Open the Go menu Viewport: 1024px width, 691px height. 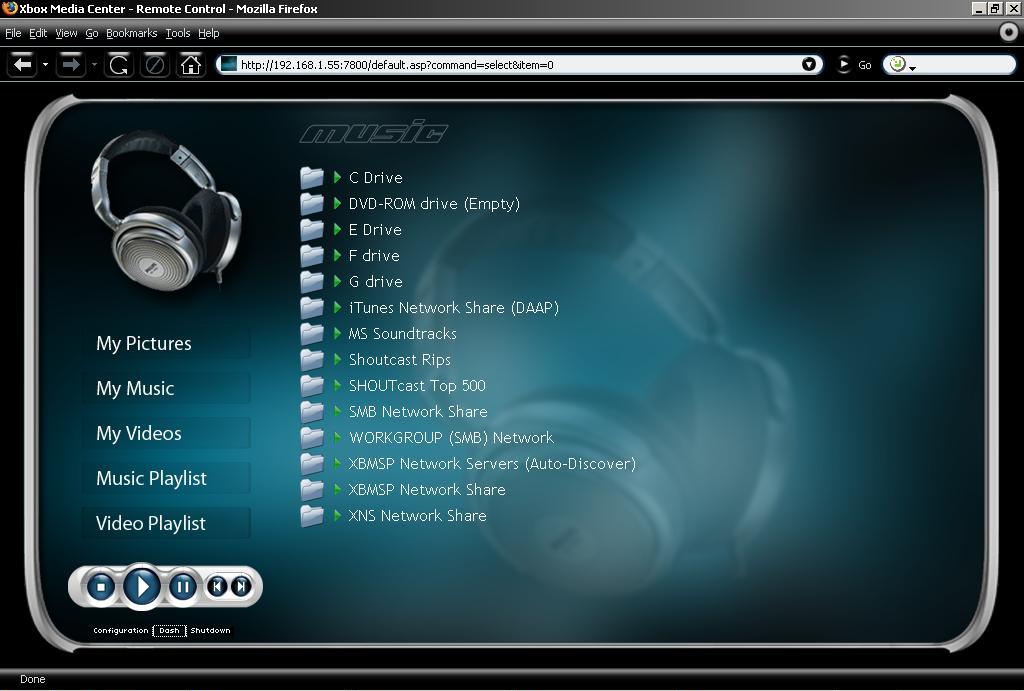coord(91,33)
